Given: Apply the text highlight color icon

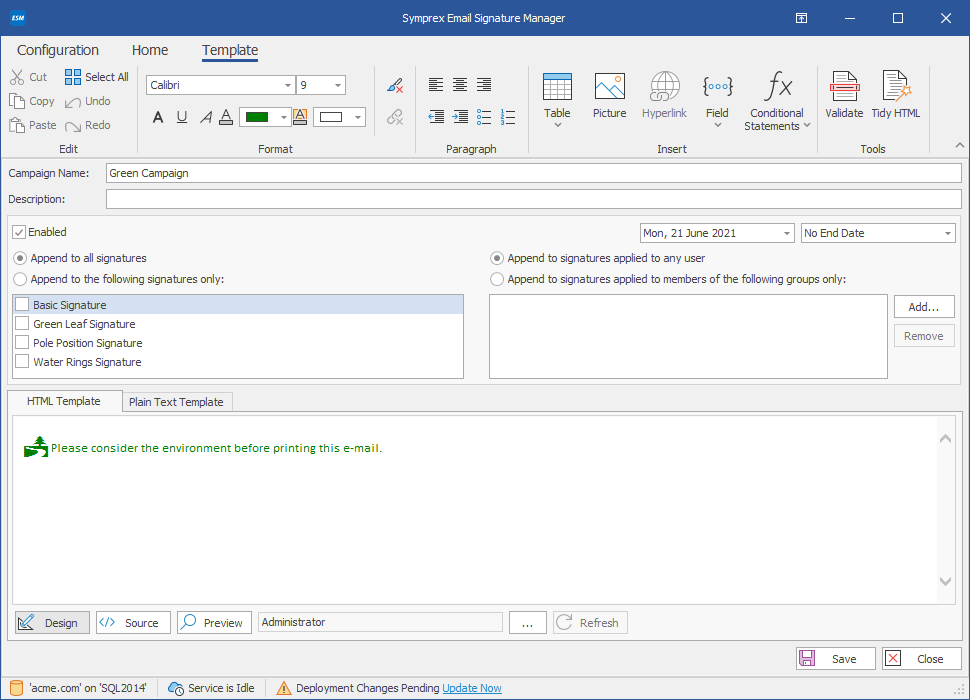Looking at the screenshot, I should [300, 117].
